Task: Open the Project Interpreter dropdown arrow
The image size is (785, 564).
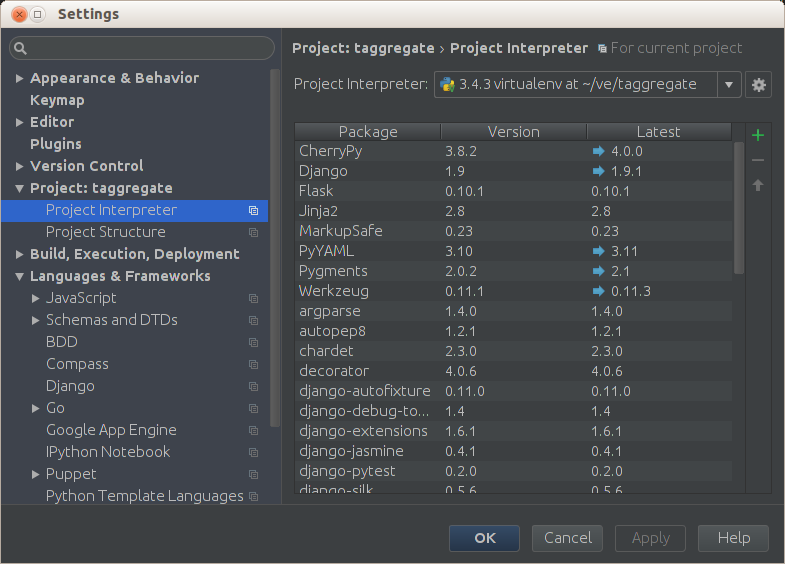Action: click(729, 85)
